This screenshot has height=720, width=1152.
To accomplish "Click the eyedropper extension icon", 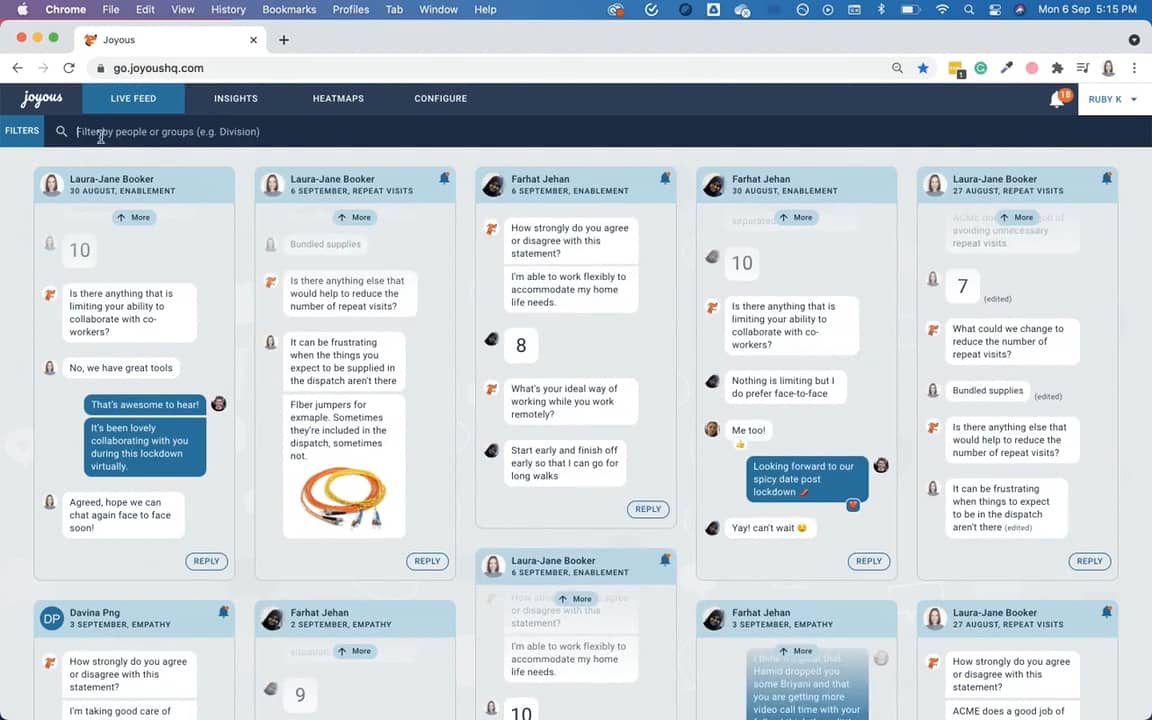I will tap(1007, 68).
